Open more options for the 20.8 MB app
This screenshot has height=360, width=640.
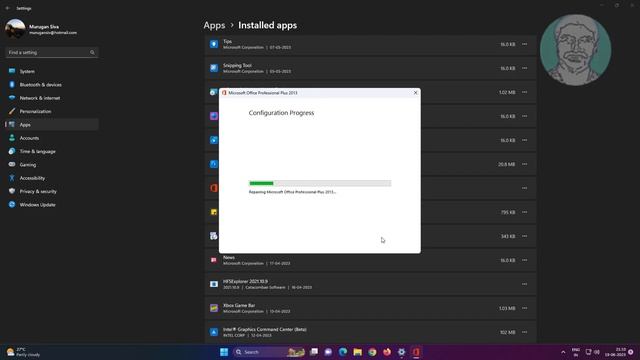point(524,164)
